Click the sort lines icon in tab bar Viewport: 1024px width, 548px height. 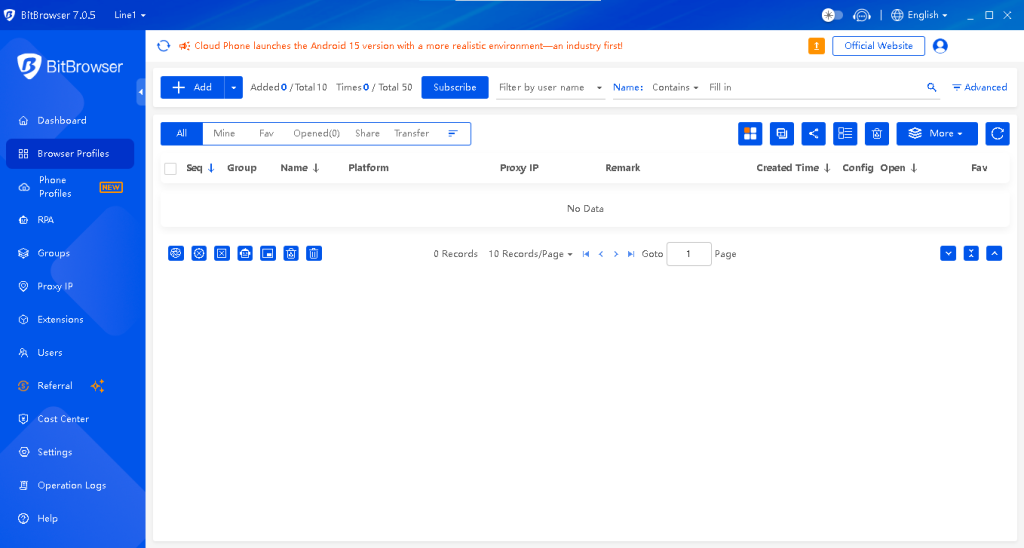coord(453,133)
